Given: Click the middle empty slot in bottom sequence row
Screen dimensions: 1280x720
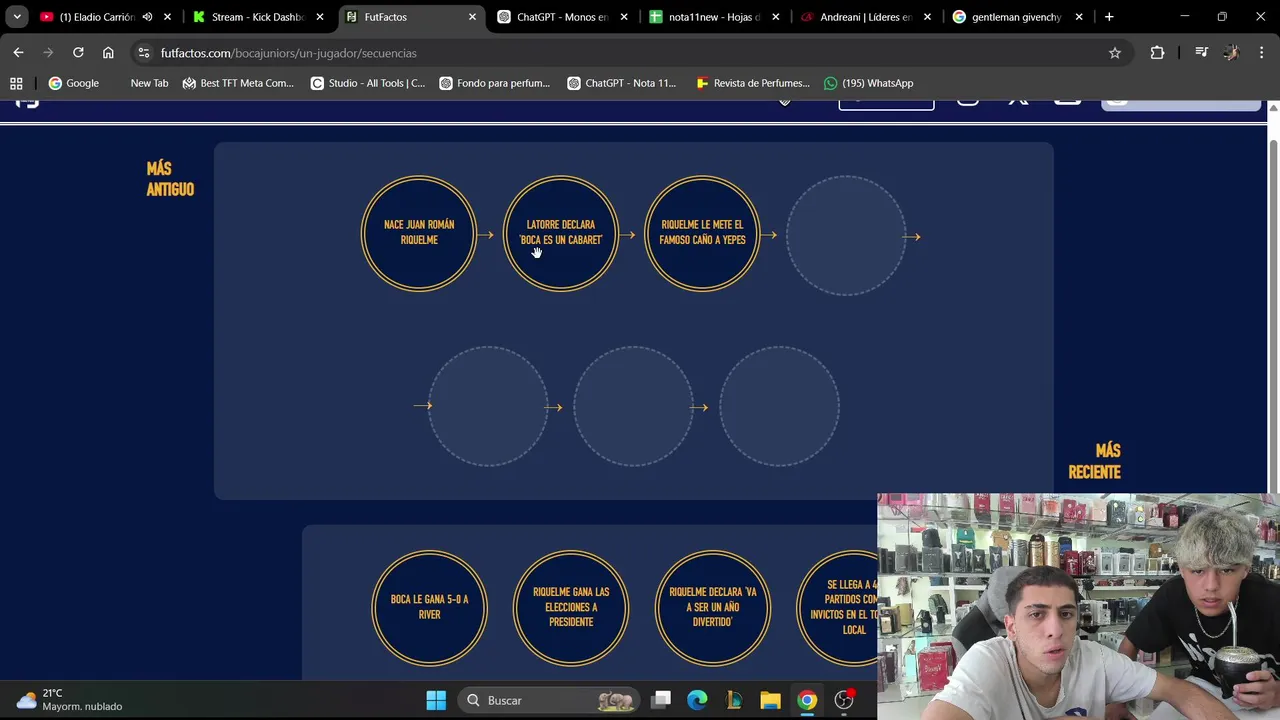Looking at the screenshot, I should [633, 406].
